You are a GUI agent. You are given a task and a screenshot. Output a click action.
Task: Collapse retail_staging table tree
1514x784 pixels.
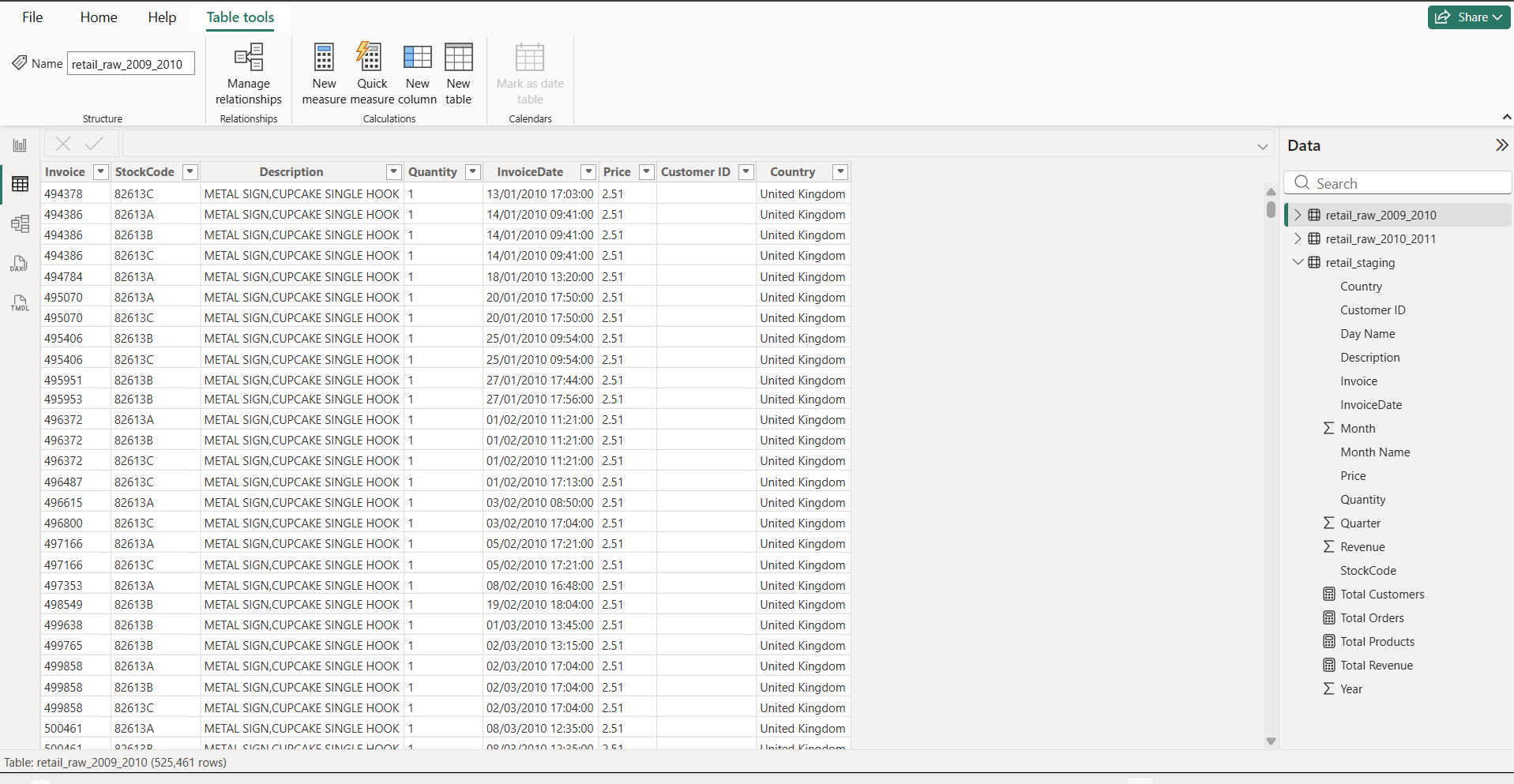pos(1297,262)
